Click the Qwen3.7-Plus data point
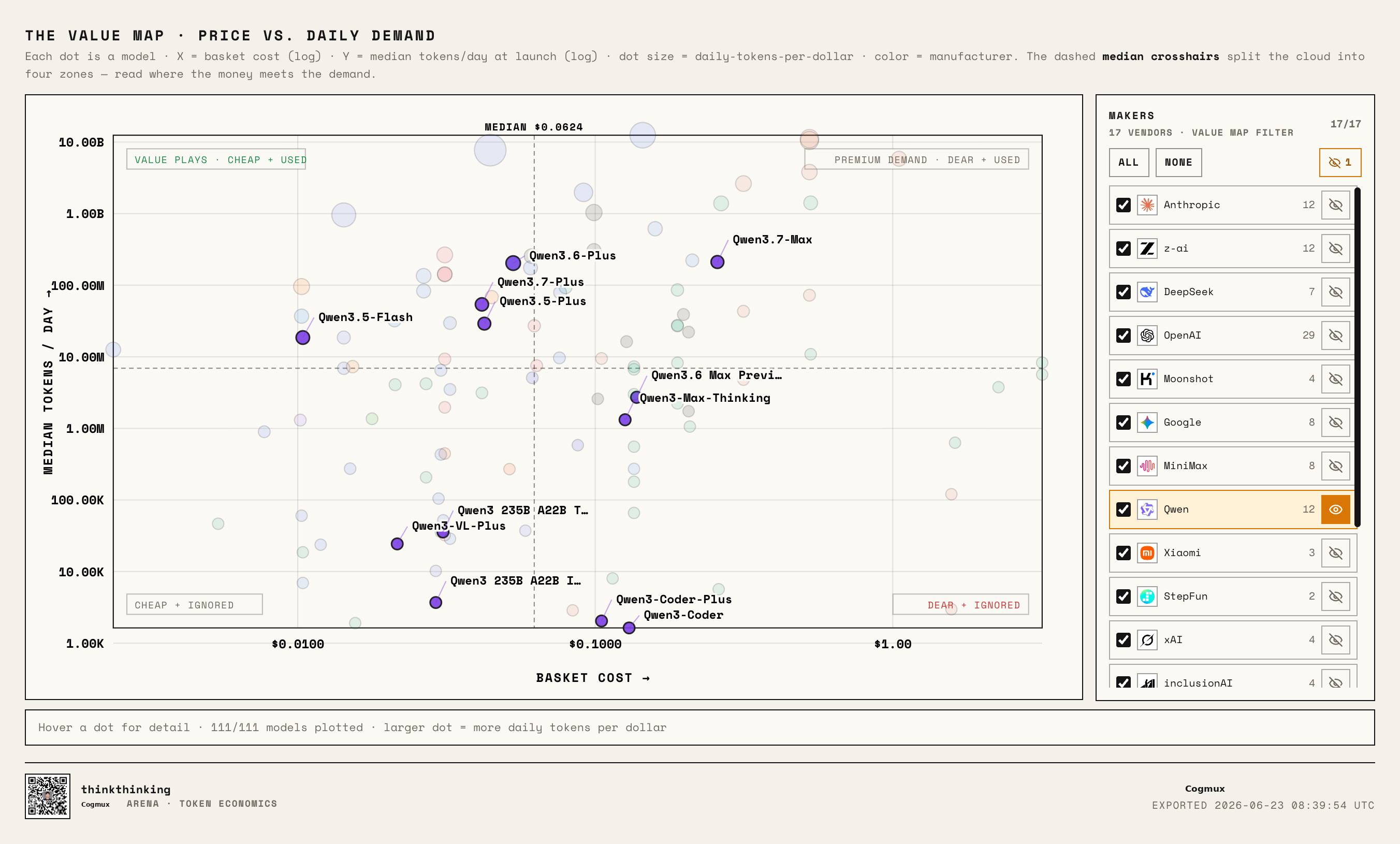 [482, 304]
